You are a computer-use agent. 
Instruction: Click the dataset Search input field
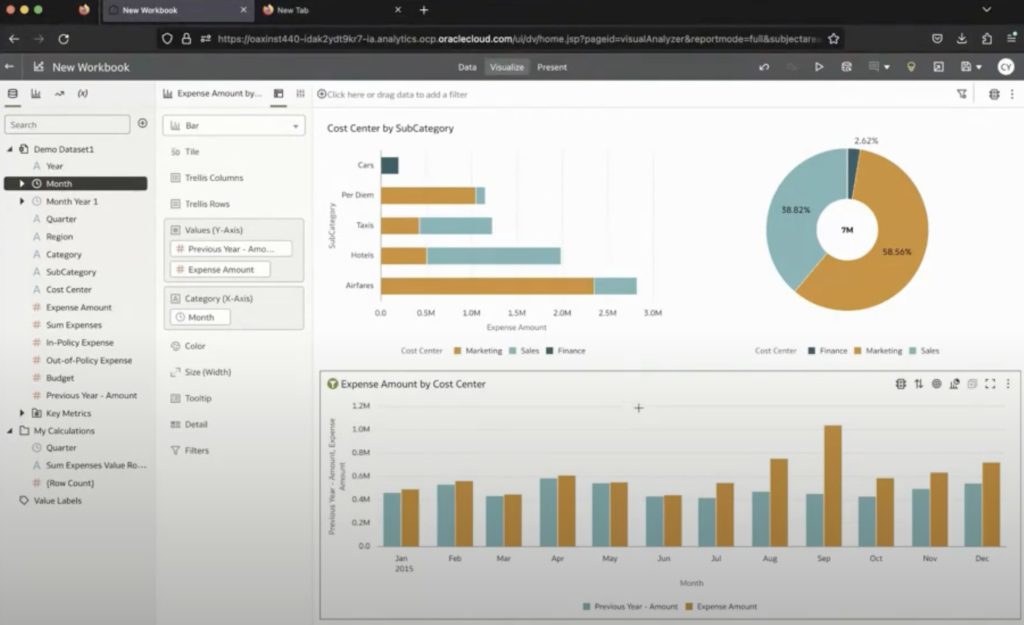67,124
